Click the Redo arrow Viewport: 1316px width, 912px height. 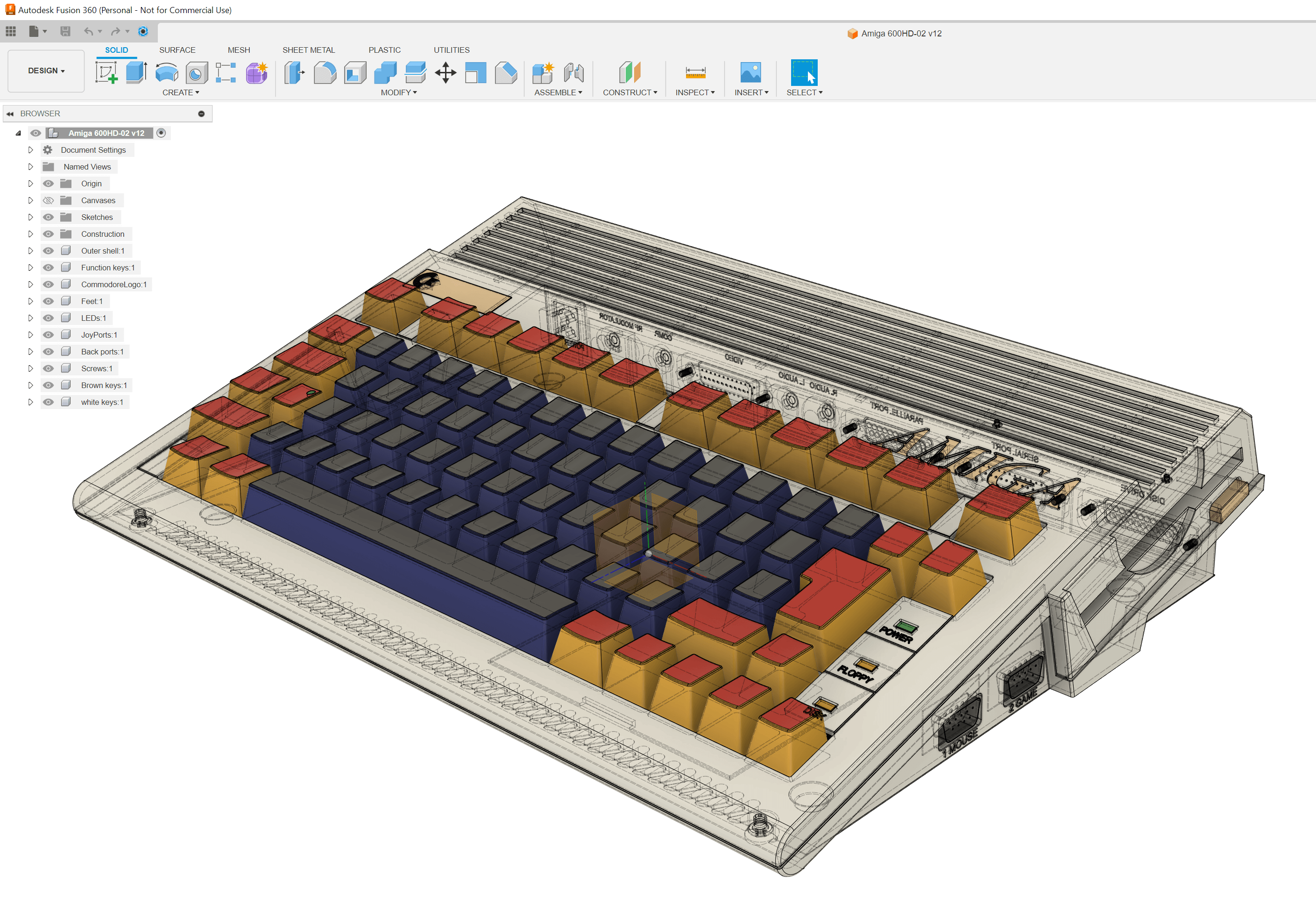pyautogui.click(x=115, y=31)
